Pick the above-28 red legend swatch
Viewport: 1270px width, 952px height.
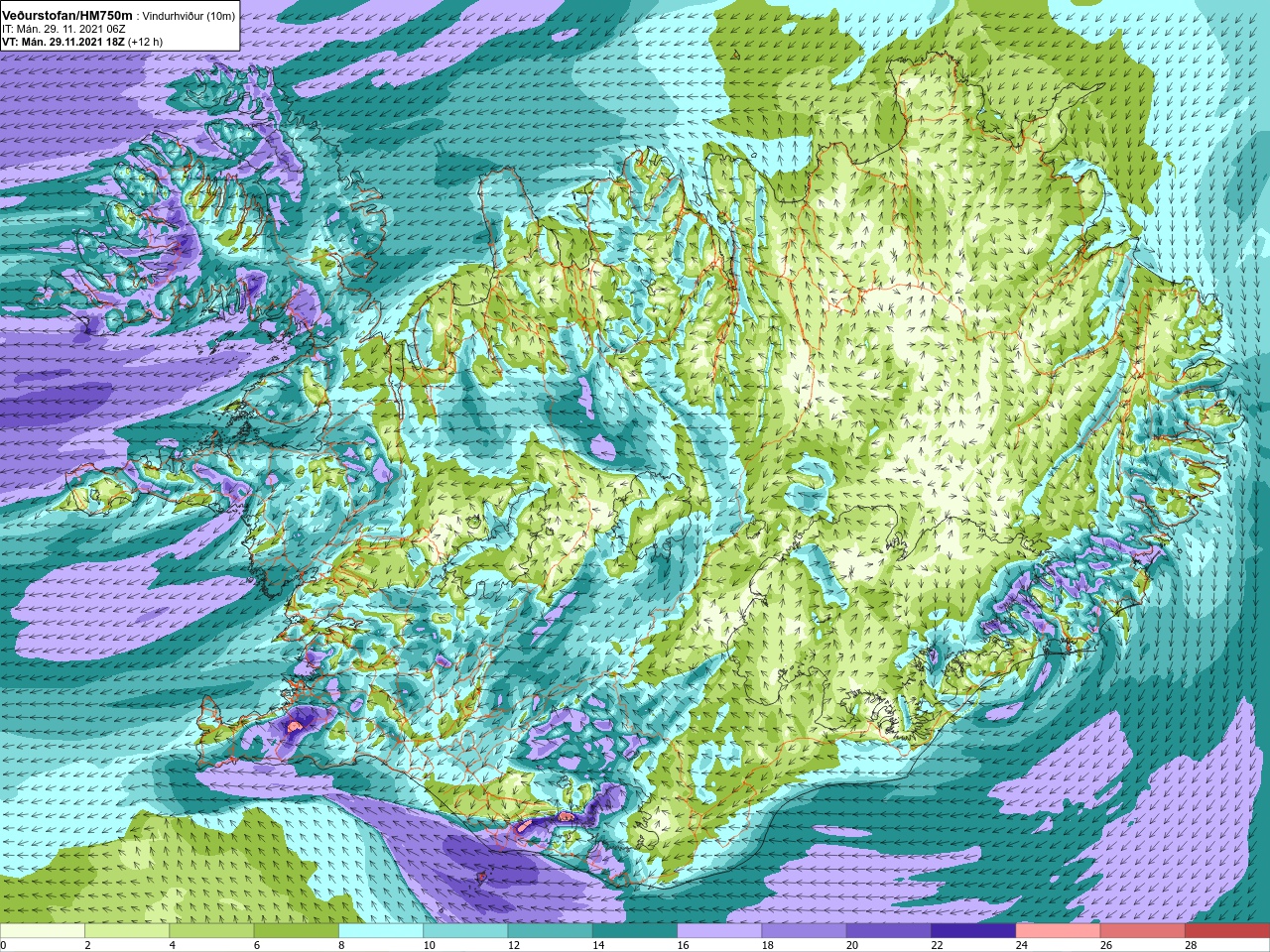pyautogui.click(x=1227, y=931)
